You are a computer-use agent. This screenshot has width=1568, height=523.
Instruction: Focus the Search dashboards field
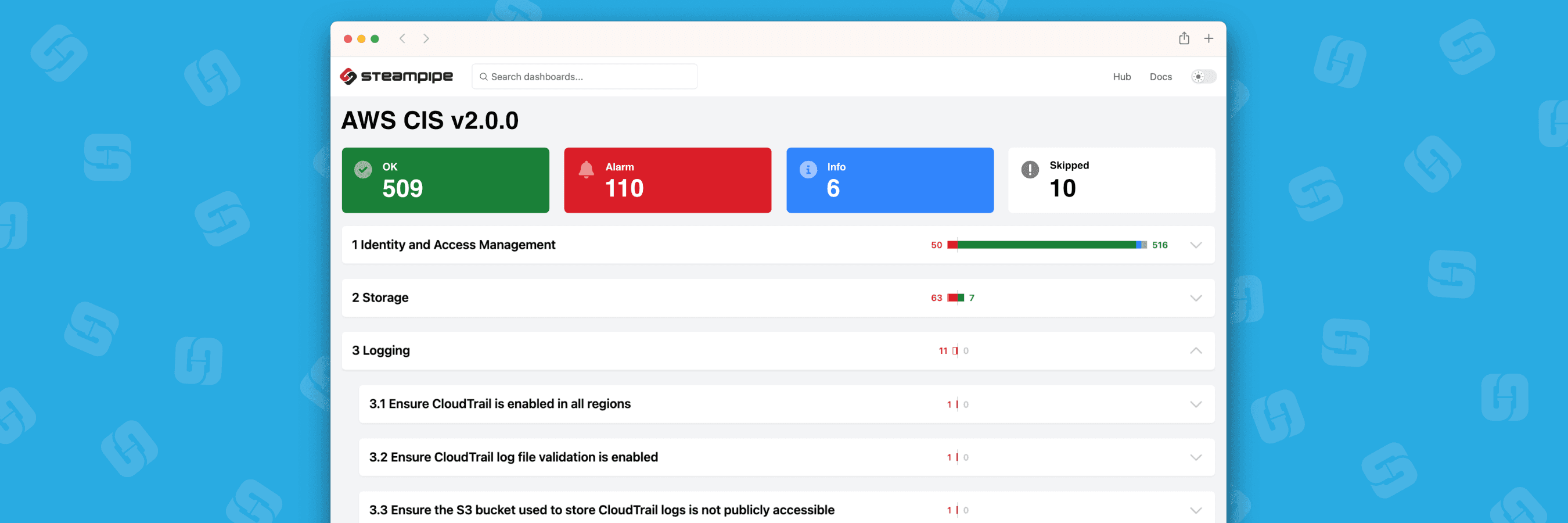click(584, 77)
